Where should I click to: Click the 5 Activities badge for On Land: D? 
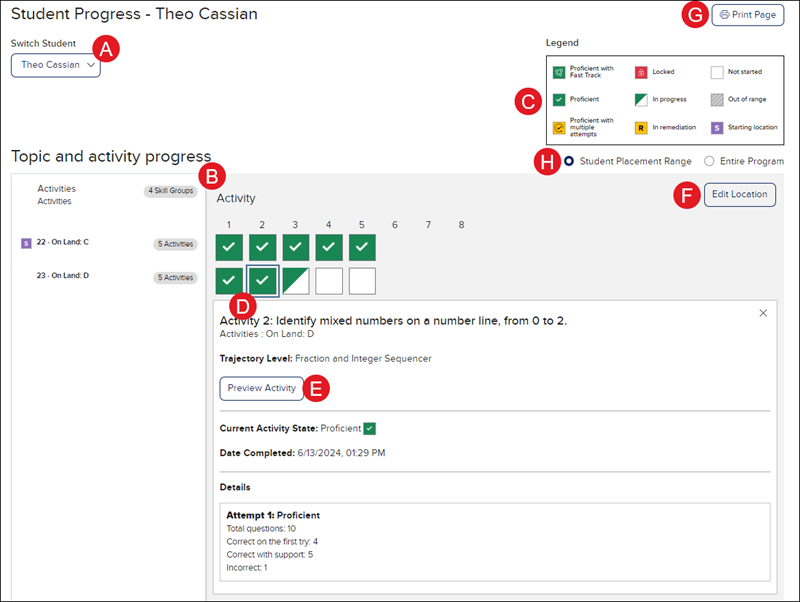[x=175, y=277]
